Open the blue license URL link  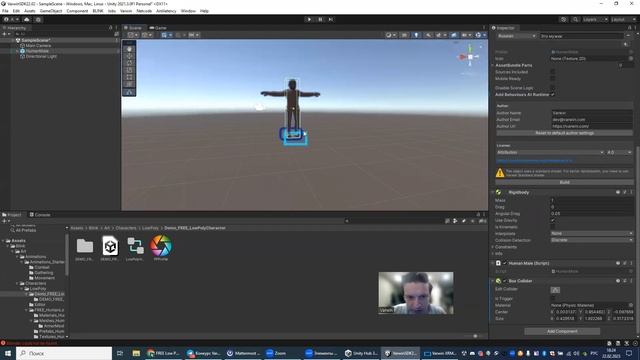coord(535,161)
